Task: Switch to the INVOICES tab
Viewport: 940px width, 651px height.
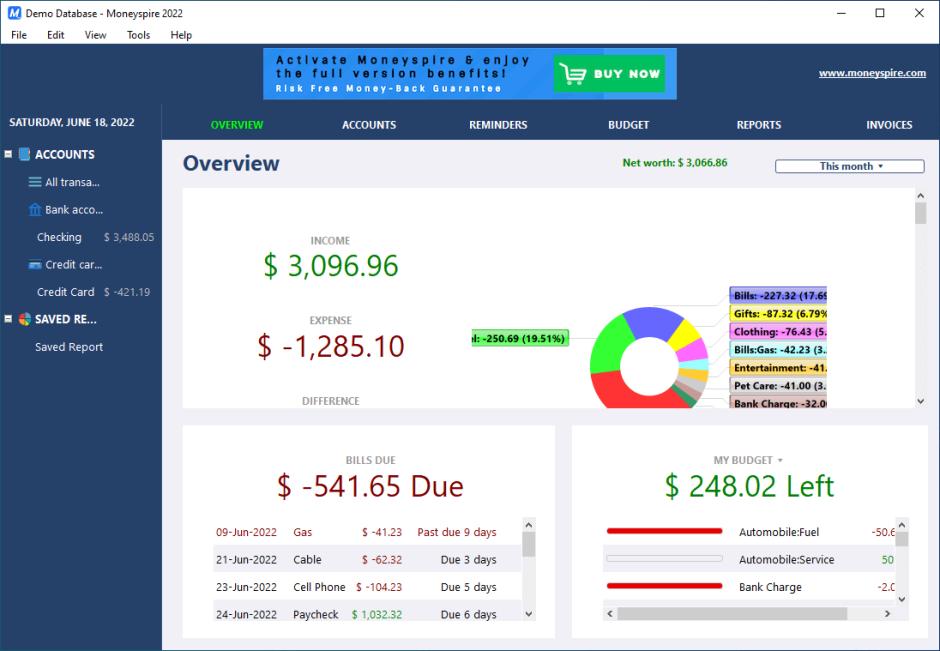Action: tap(889, 125)
